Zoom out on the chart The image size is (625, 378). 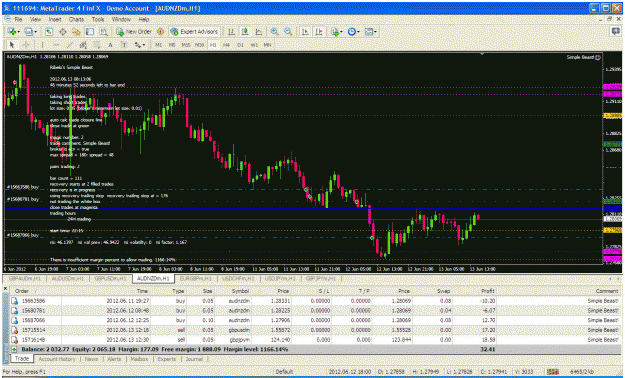[288, 32]
